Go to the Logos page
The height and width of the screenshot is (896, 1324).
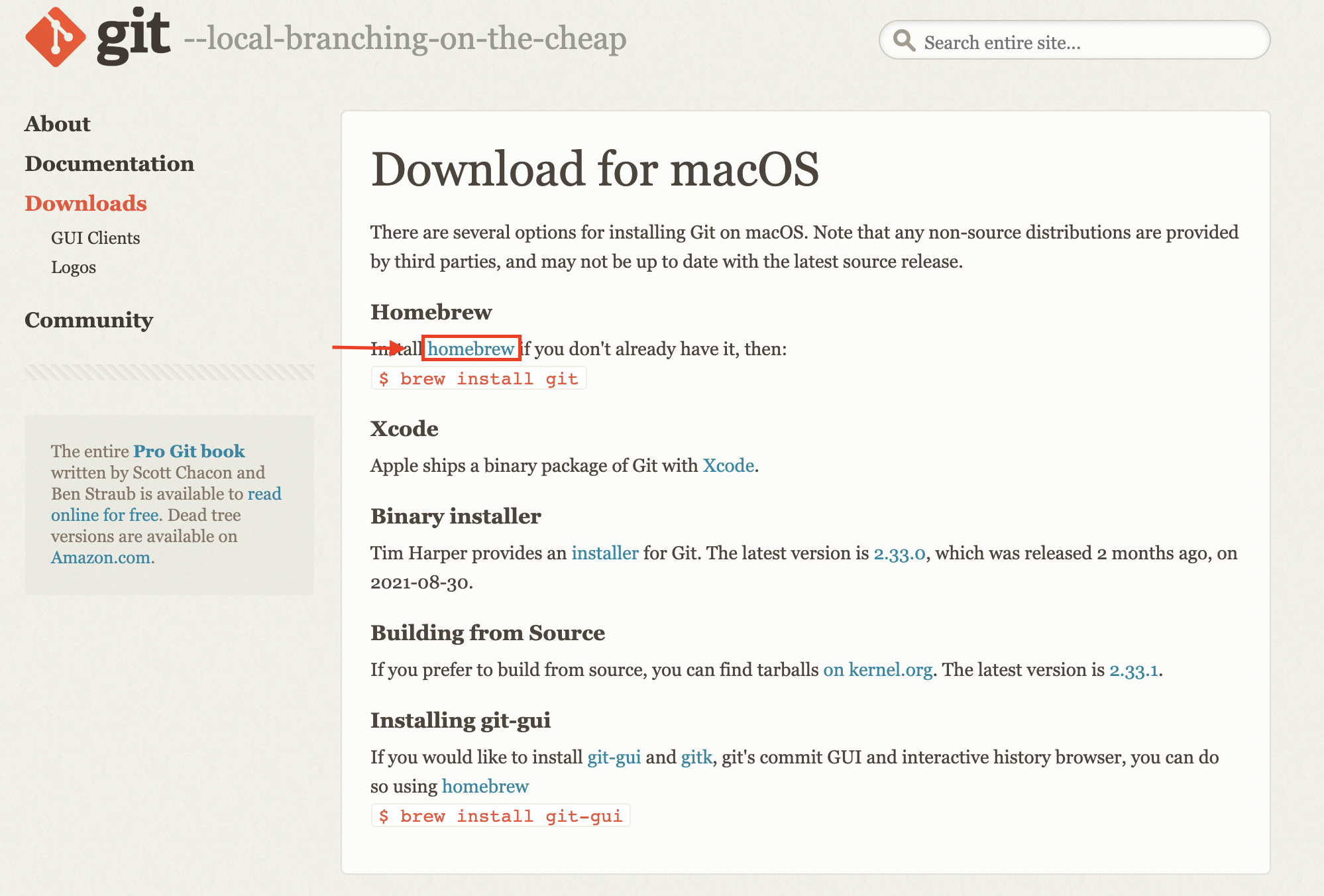tap(74, 267)
